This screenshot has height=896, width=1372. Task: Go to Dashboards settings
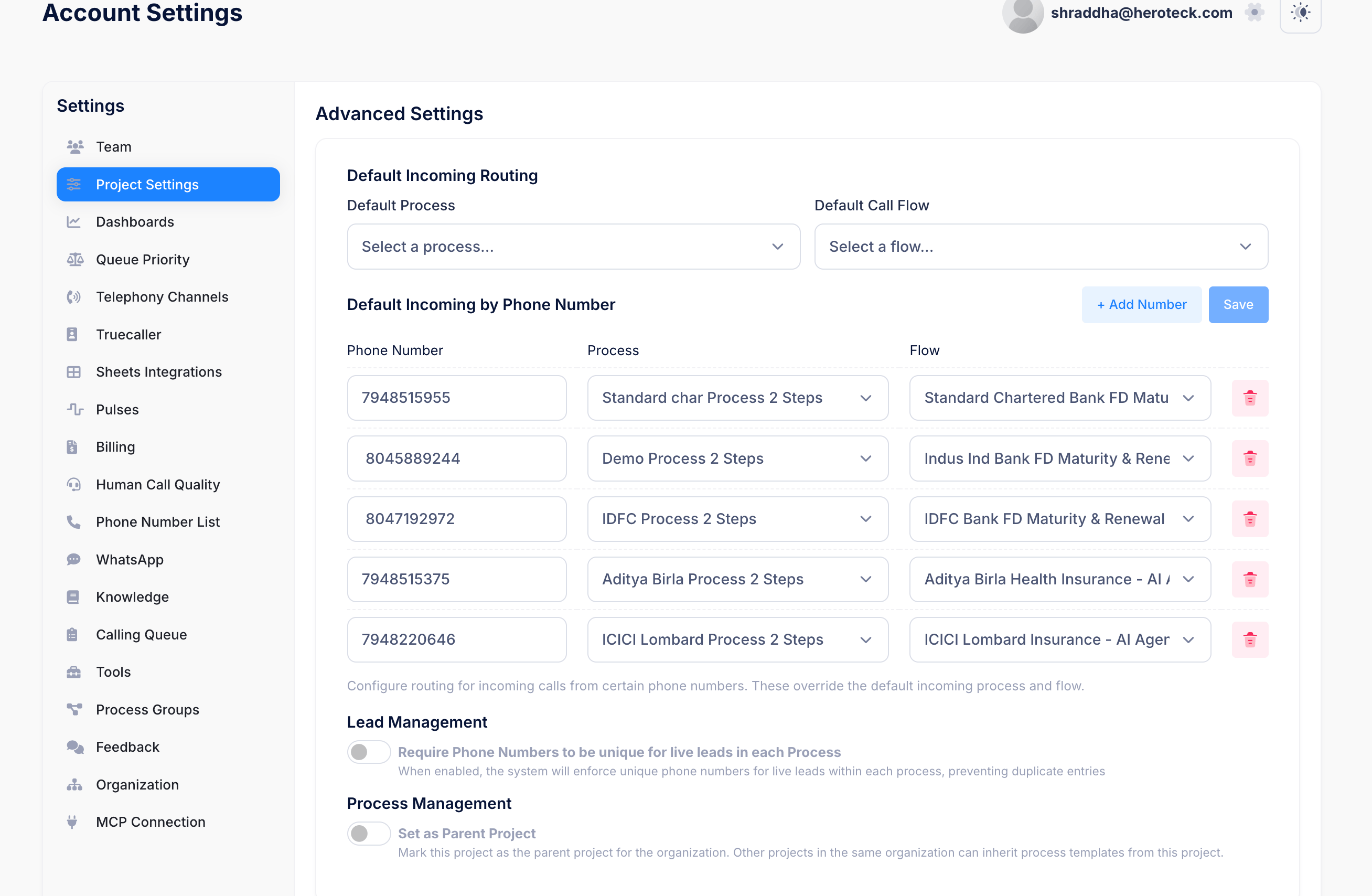pos(168,222)
